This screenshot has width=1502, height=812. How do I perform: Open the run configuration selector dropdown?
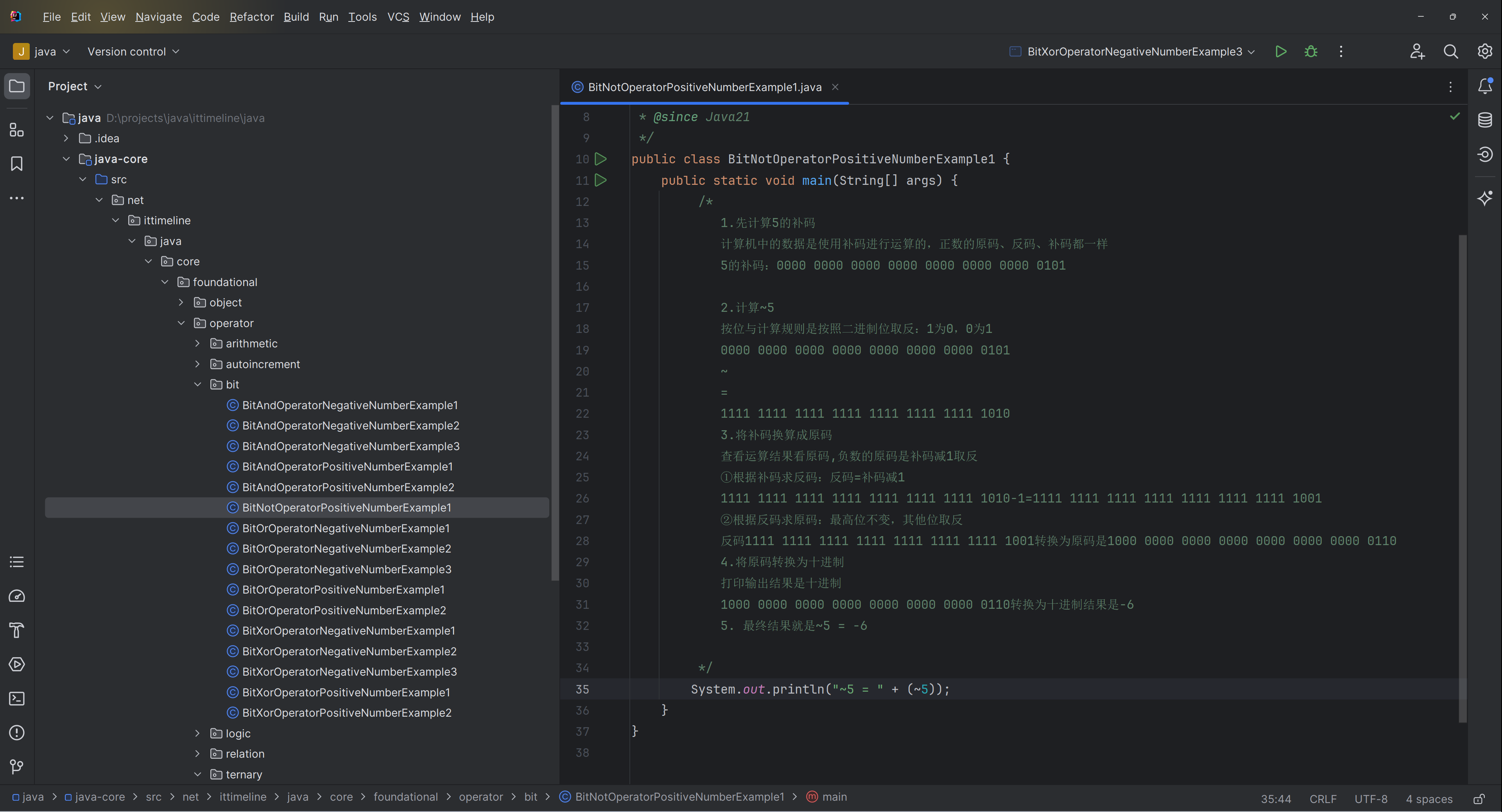click(x=1132, y=52)
